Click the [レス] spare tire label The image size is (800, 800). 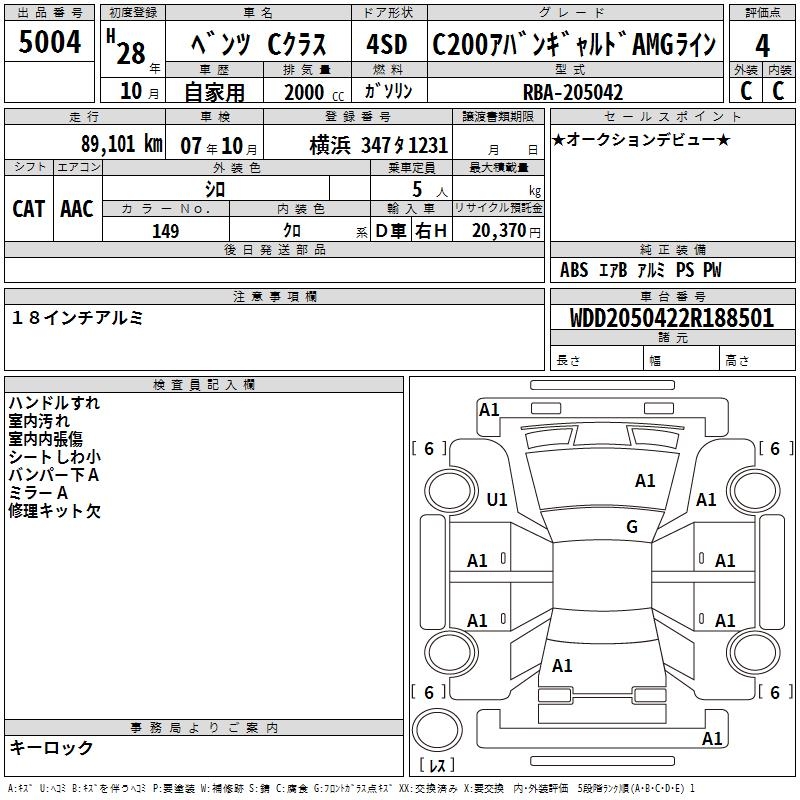click(x=437, y=765)
